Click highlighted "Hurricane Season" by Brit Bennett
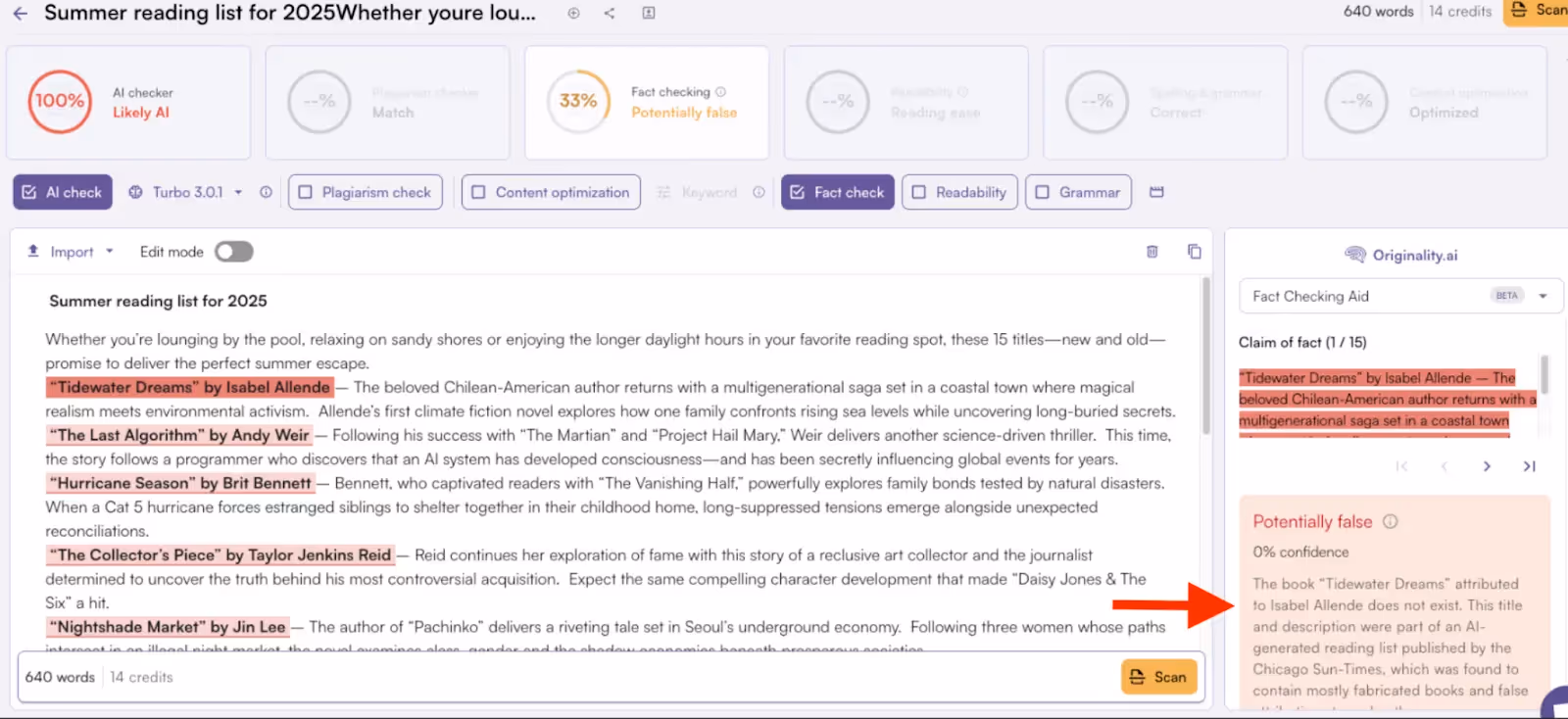This screenshot has width=1568, height=719. click(182, 483)
